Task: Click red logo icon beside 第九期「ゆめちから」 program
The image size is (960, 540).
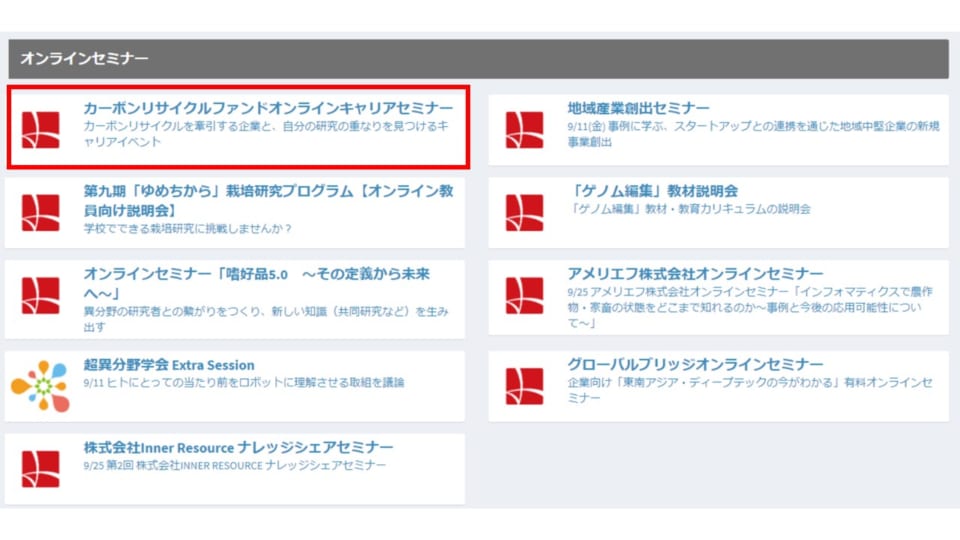Action: click(41, 212)
